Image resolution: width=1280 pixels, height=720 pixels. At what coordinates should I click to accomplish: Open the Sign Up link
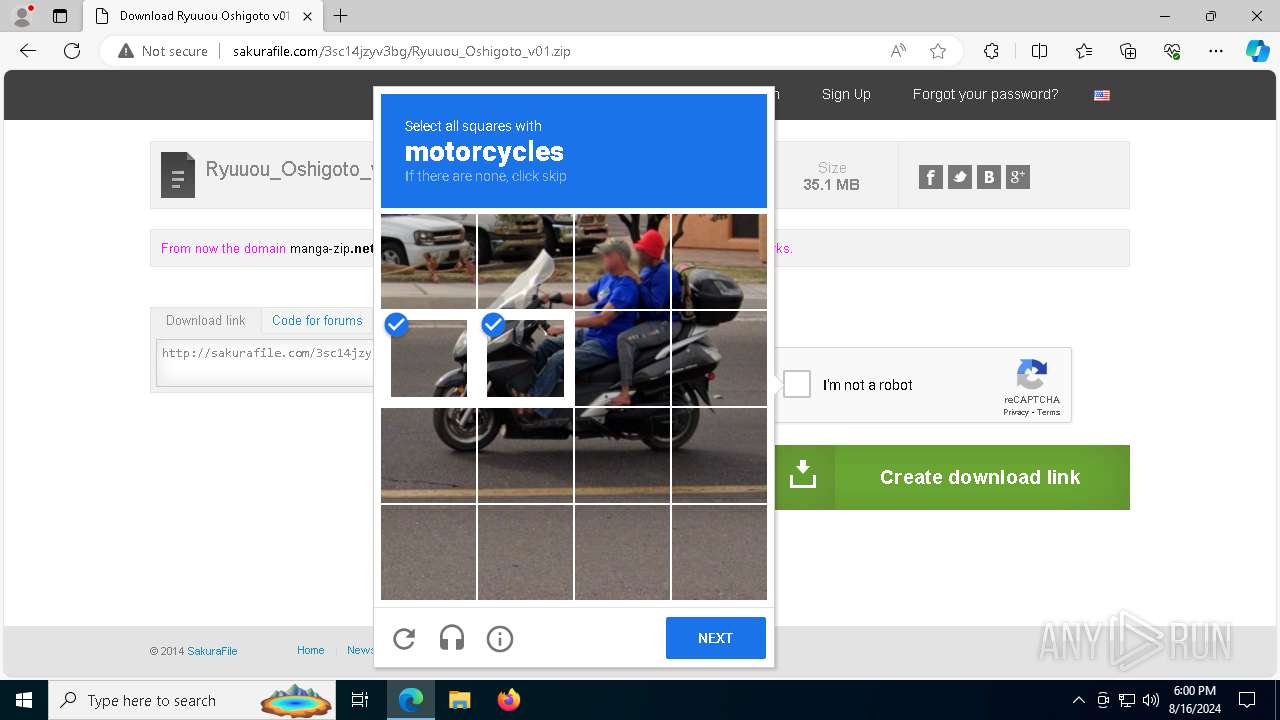point(846,94)
